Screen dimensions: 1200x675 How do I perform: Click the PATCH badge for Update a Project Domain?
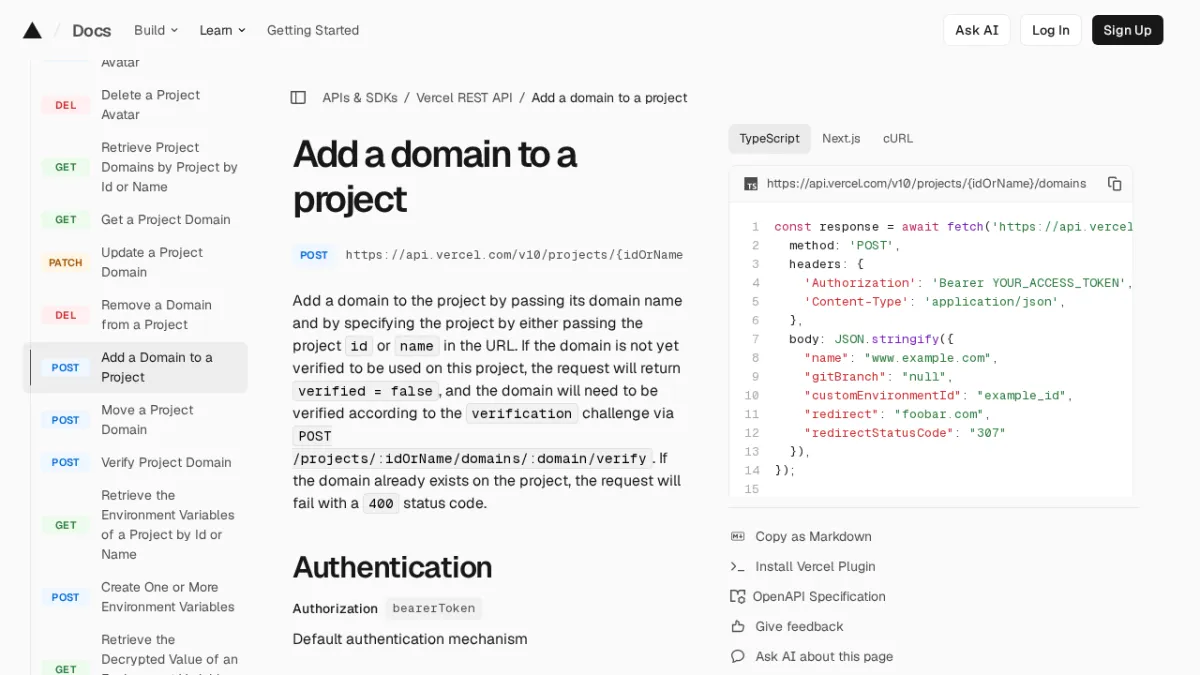pos(65,263)
